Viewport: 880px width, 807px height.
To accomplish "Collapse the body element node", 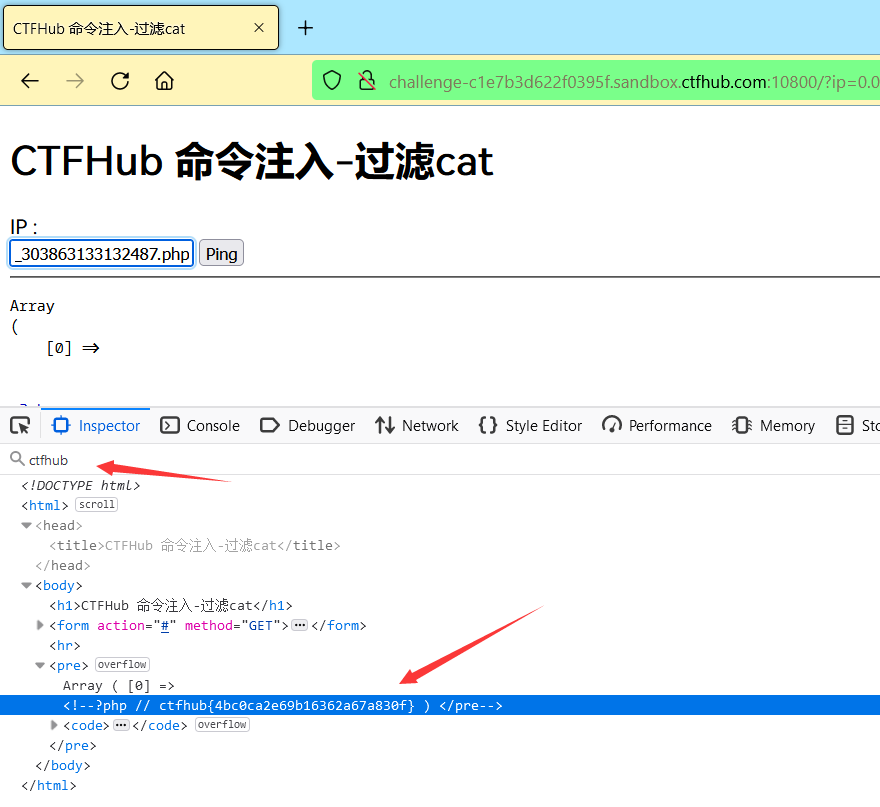I will [x=26, y=585].
